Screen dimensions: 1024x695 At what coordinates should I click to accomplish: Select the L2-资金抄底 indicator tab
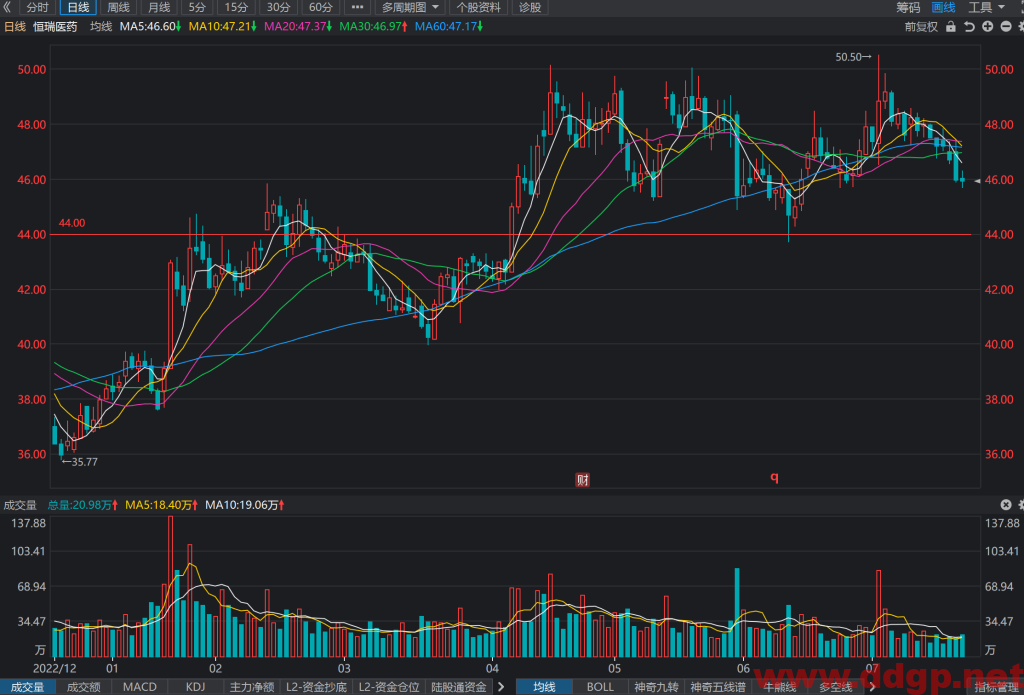pos(315,687)
